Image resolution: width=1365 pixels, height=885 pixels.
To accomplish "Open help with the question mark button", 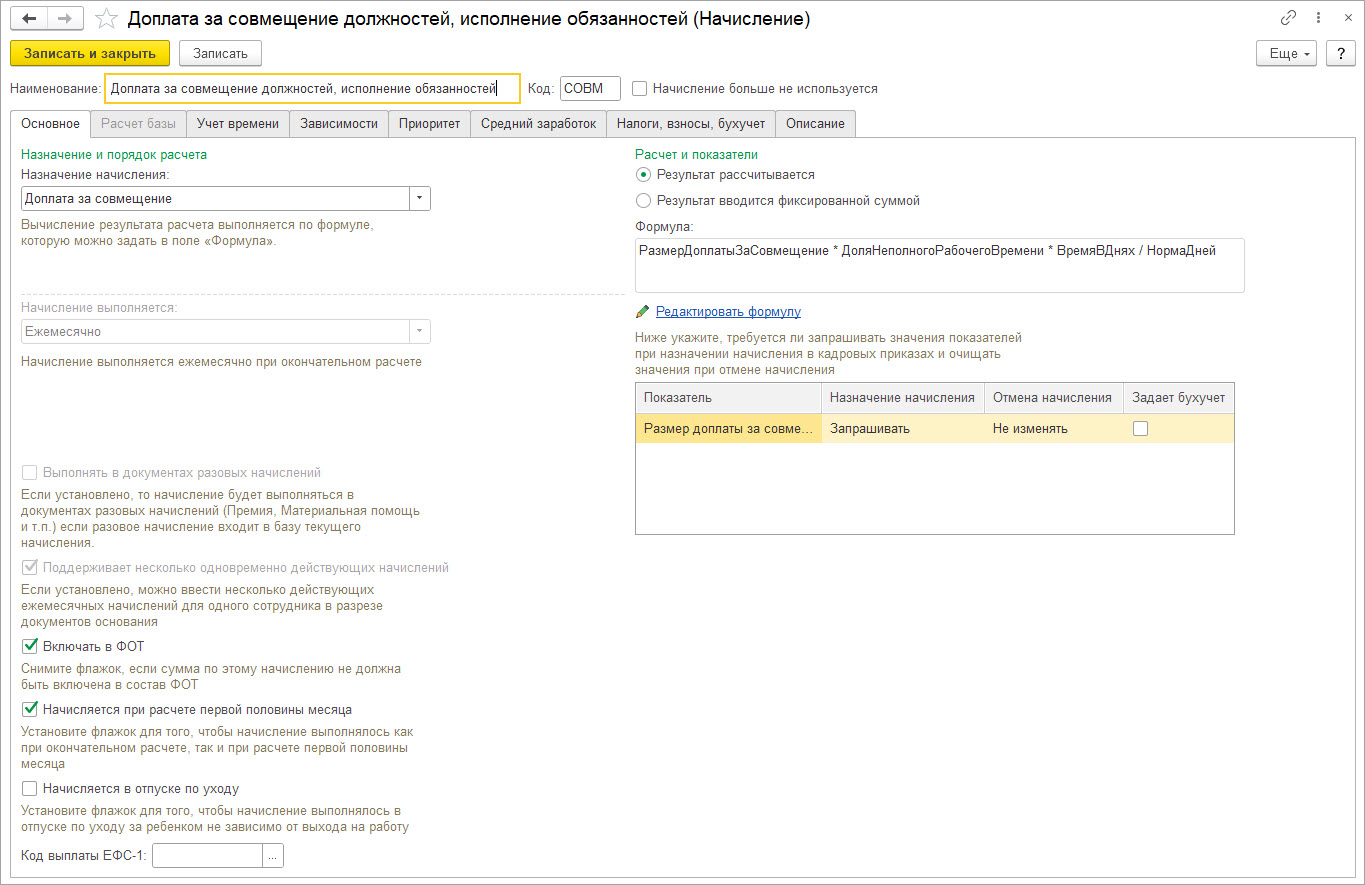I will click(1341, 53).
